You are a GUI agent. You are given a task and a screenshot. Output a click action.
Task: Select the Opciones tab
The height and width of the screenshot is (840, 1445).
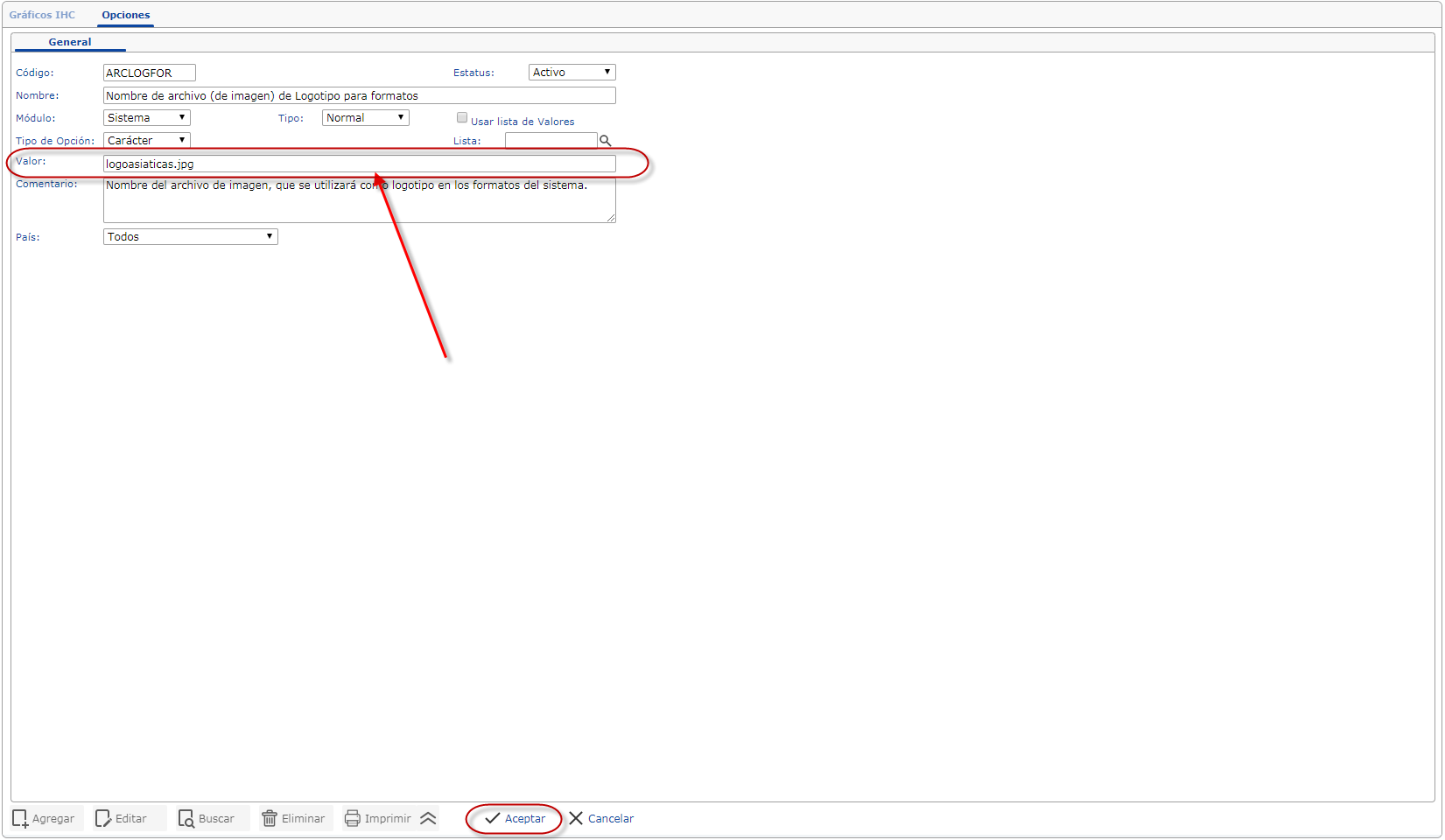[126, 15]
